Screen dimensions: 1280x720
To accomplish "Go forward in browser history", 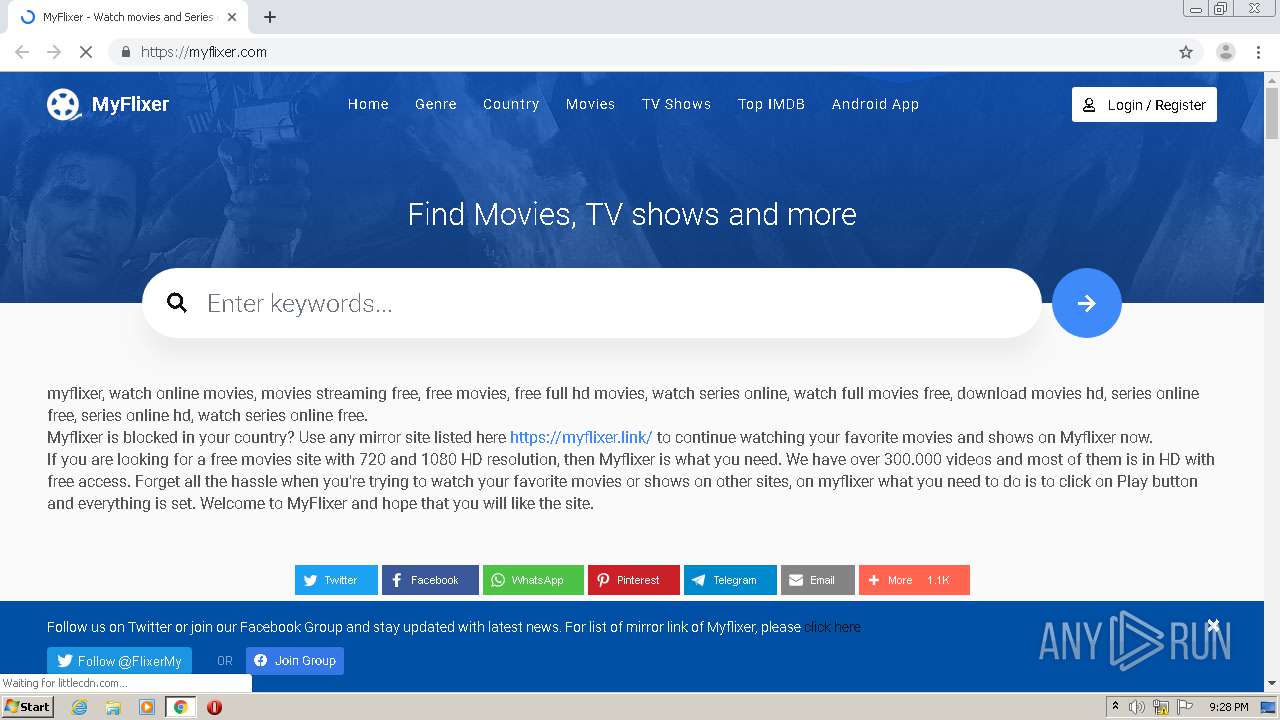I will point(54,52).
